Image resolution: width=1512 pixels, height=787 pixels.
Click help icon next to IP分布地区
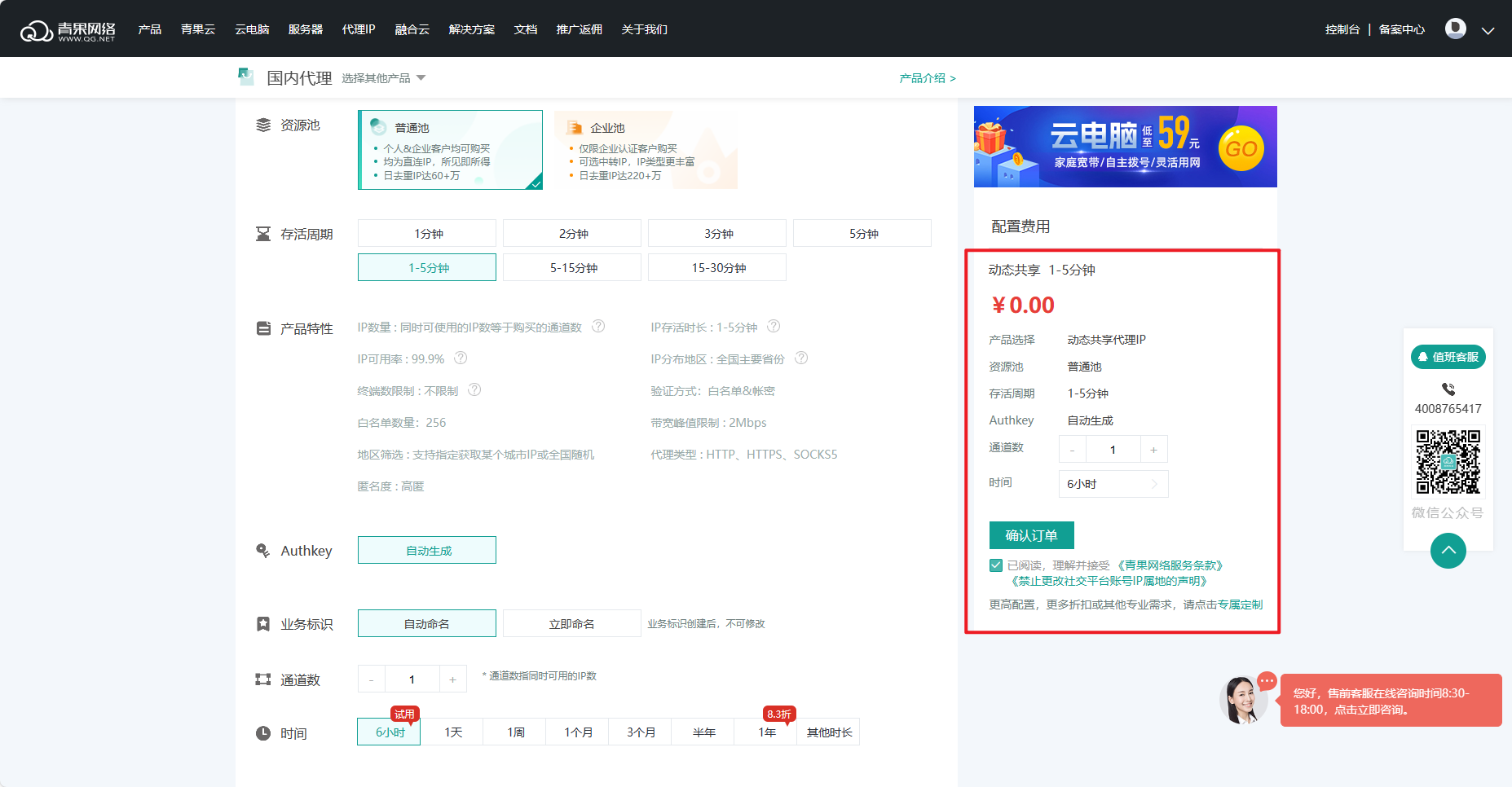point(801,358)
